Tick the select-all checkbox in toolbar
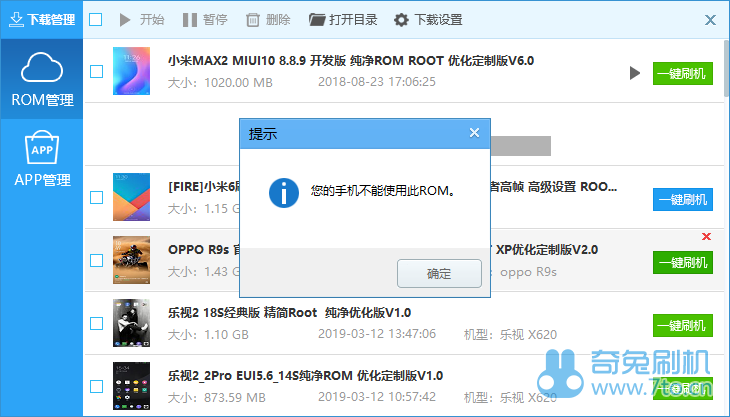This screenshot has height=417, width=730. pyautogui.click(x=96, y=20)
